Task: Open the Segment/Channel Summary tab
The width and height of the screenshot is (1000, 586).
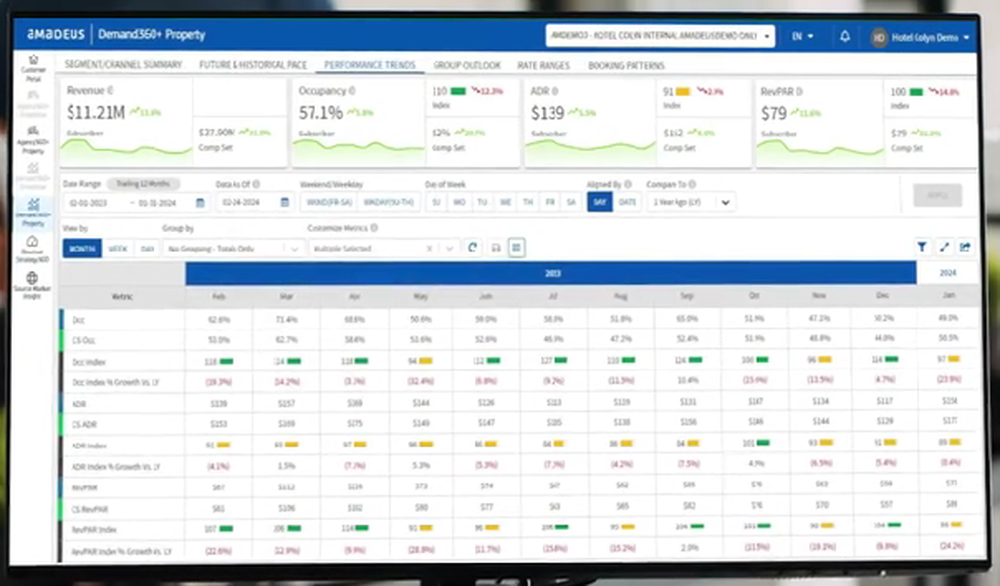Action: tap(123, 64)
